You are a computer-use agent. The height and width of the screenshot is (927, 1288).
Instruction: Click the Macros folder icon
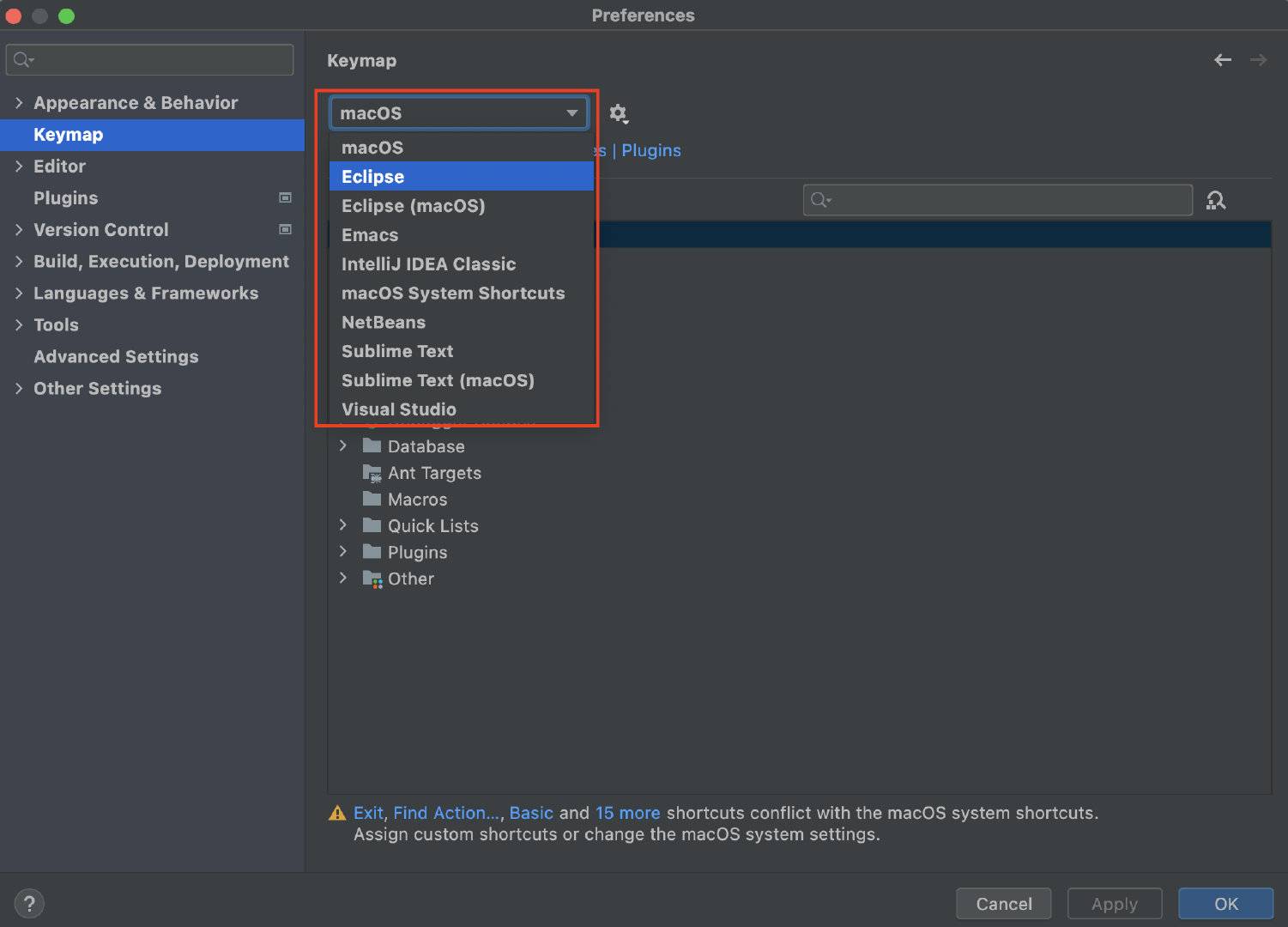[x=372, y=499]
